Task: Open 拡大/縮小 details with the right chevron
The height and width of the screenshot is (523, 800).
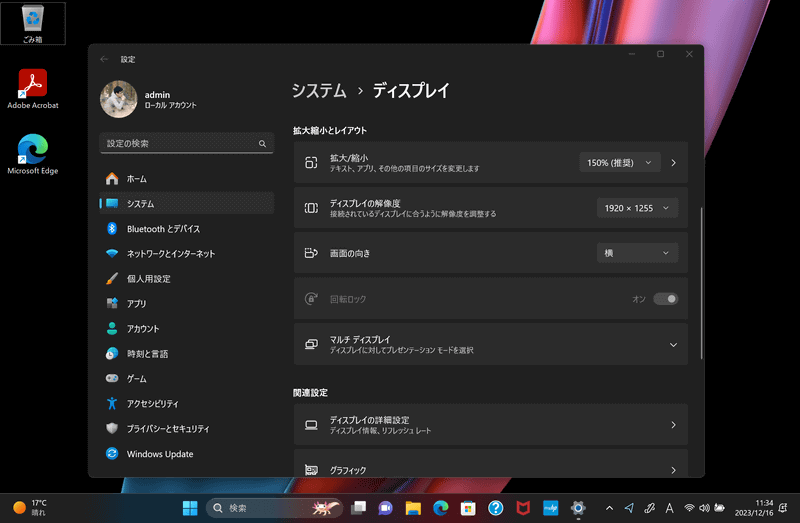Action: point(673,163)
